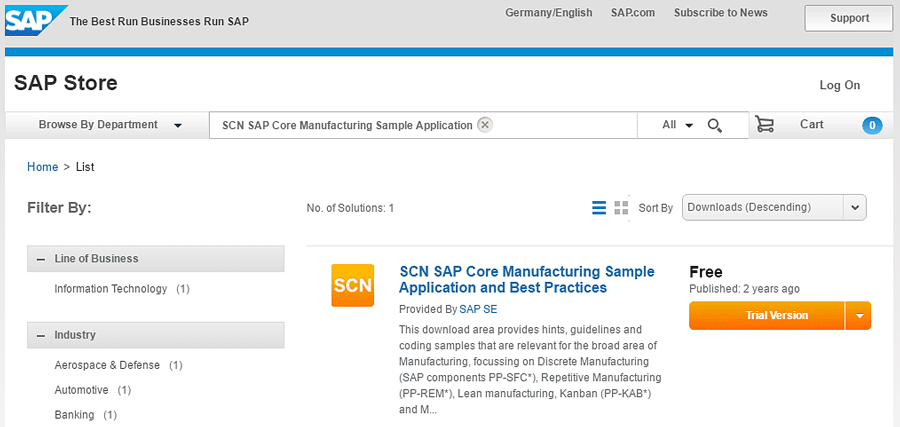
Task: Filter by Information Technology
Action: (111, 289)
